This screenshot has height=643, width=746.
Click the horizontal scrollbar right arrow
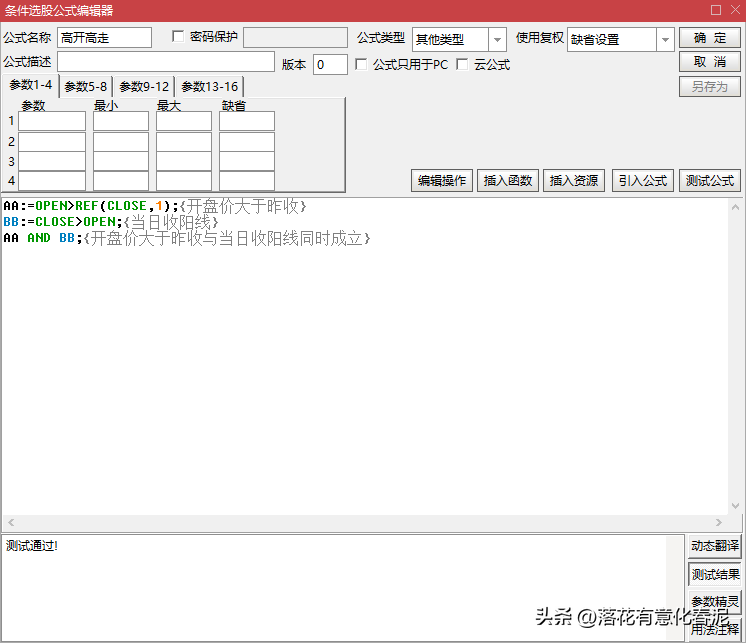(x=718, y=522)
